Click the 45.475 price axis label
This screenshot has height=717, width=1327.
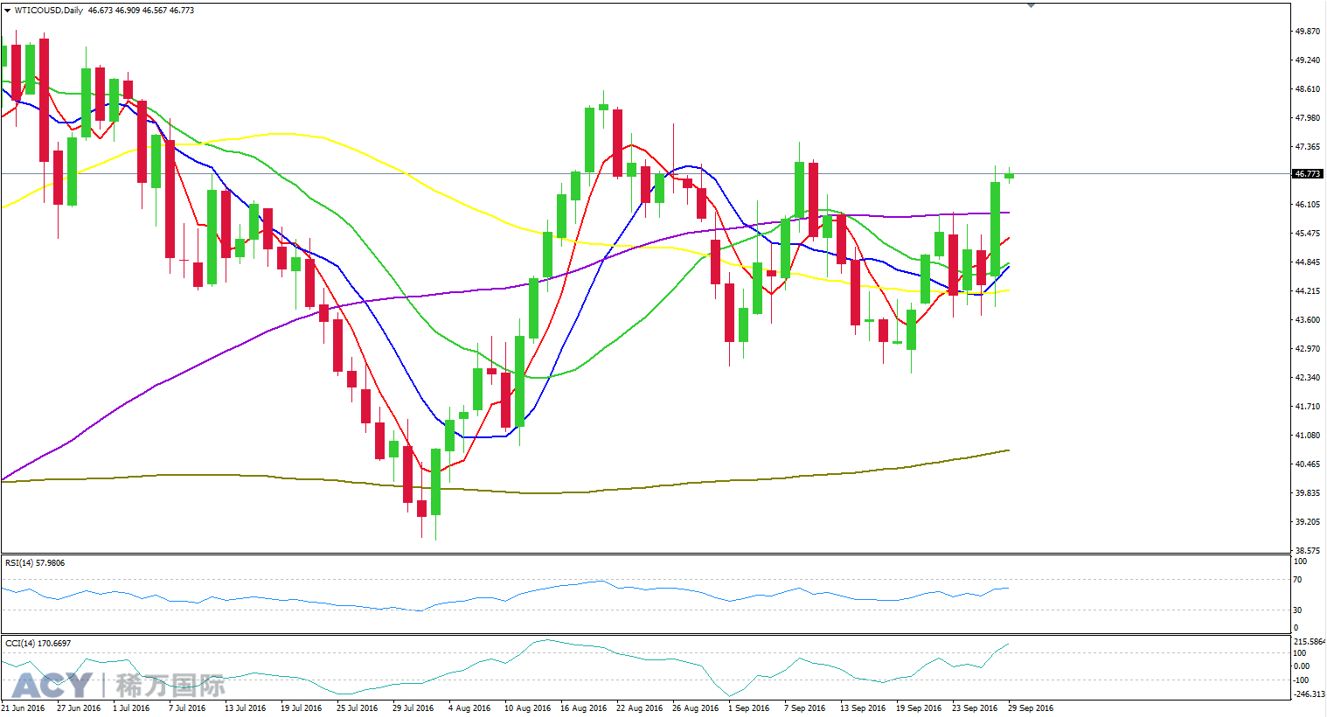[x=1306, y=233]
